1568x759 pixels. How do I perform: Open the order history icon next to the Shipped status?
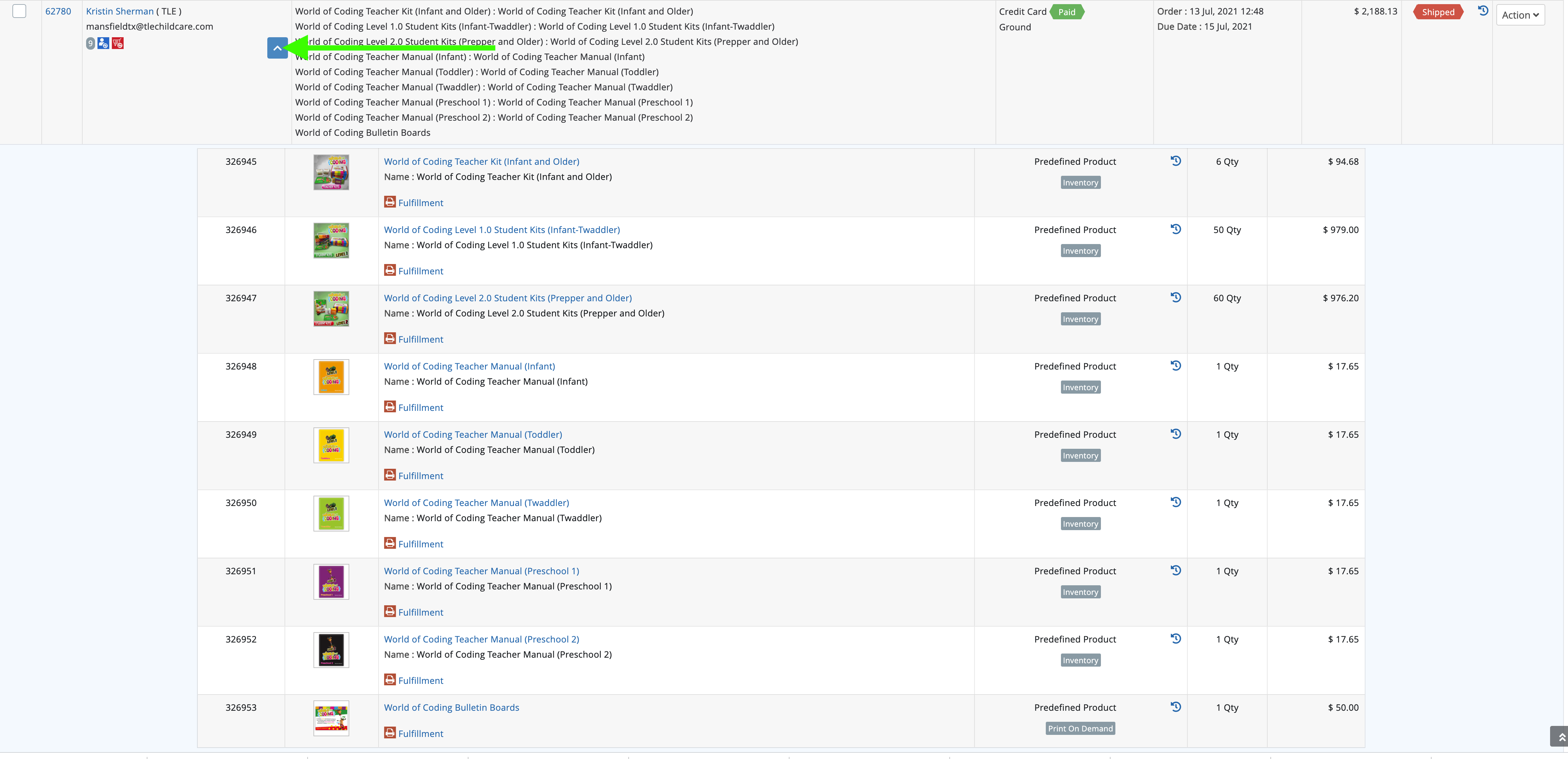[1483, 11]
